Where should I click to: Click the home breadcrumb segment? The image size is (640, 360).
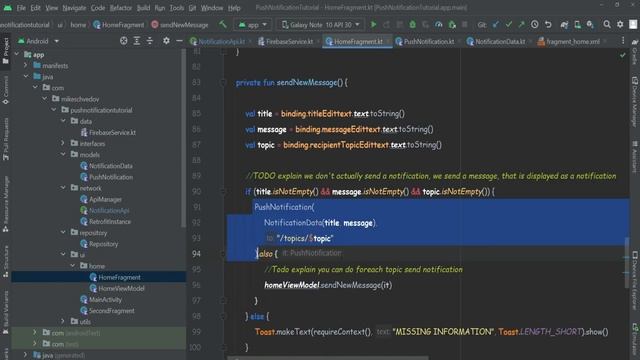point(78,25)
